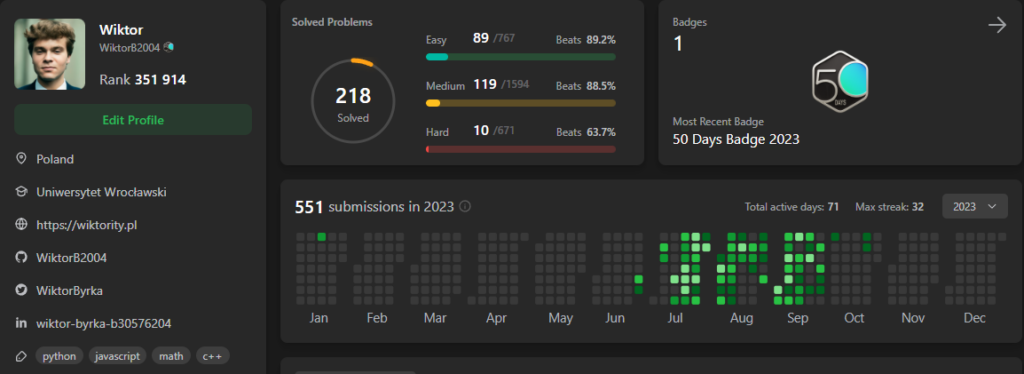This screenshot has width=1024, height=374.
Task: Click the Most Recent Badge label
Action: click(x=718, y=121)
